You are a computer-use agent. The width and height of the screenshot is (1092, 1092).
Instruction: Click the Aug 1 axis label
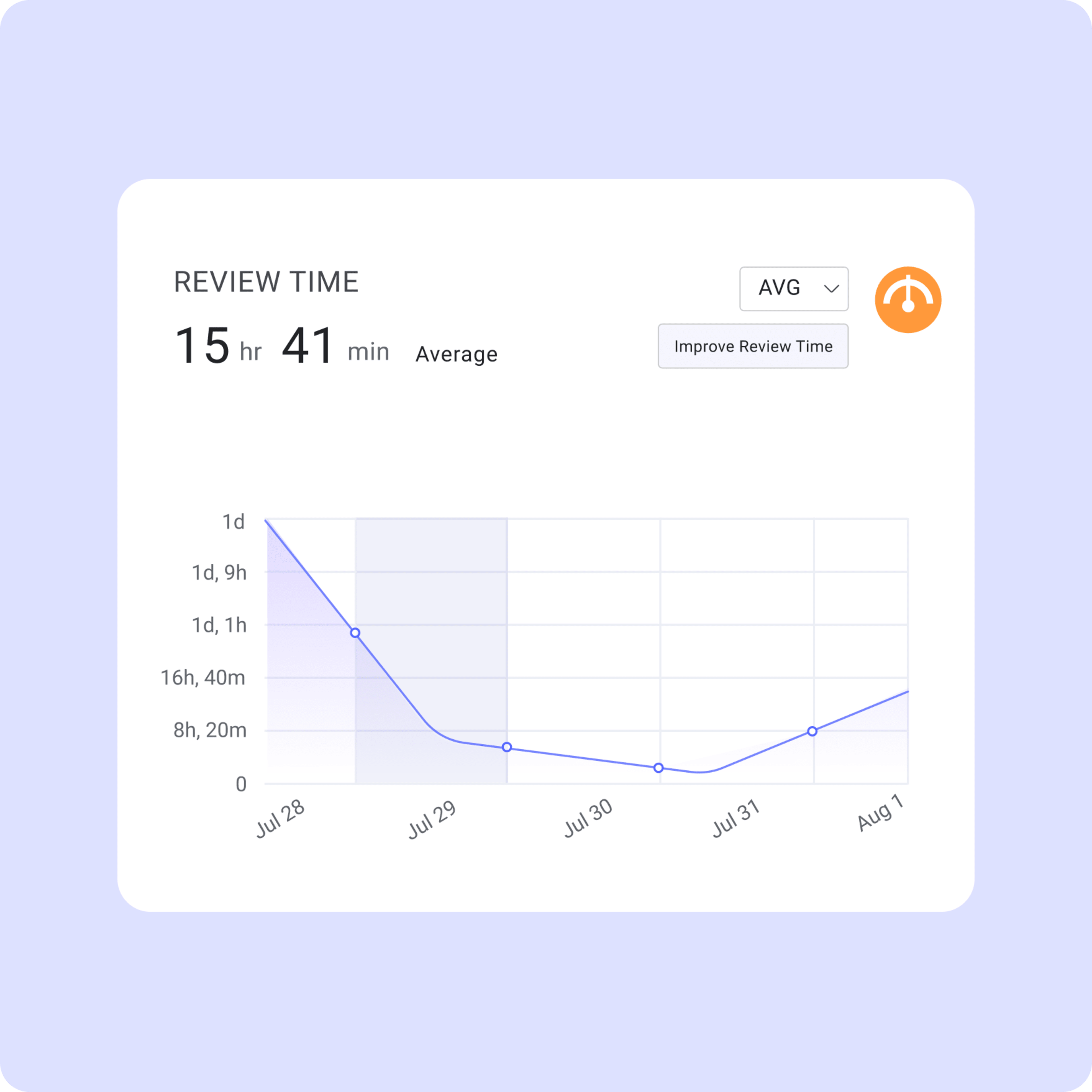coord(881,813)
